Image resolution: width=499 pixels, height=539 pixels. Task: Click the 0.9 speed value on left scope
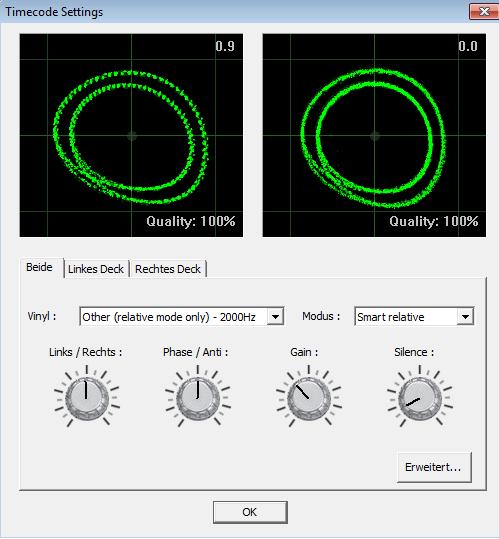point(225,46)
